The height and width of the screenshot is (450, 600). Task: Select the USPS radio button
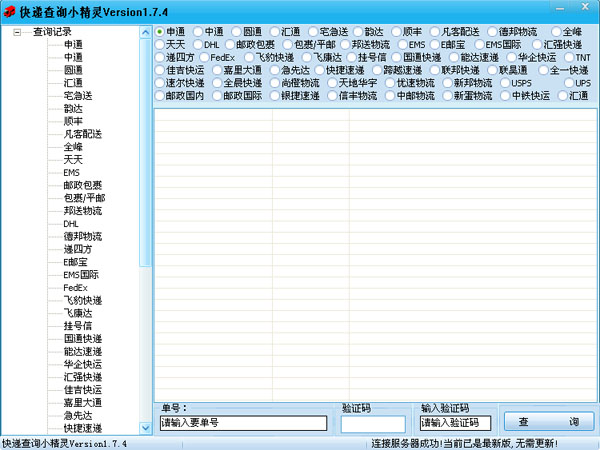tap(505, 83)
